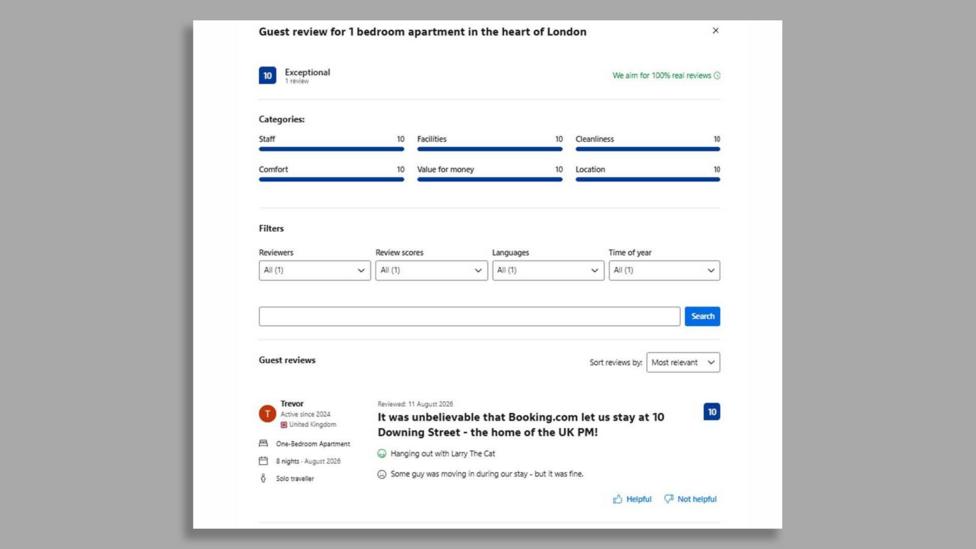
Task: Click the '8 nights · August 2026' text
Action: [x=308, y=461]
